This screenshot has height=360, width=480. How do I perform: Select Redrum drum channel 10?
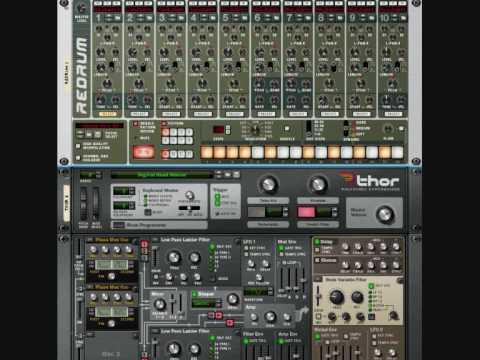point(393,114)
